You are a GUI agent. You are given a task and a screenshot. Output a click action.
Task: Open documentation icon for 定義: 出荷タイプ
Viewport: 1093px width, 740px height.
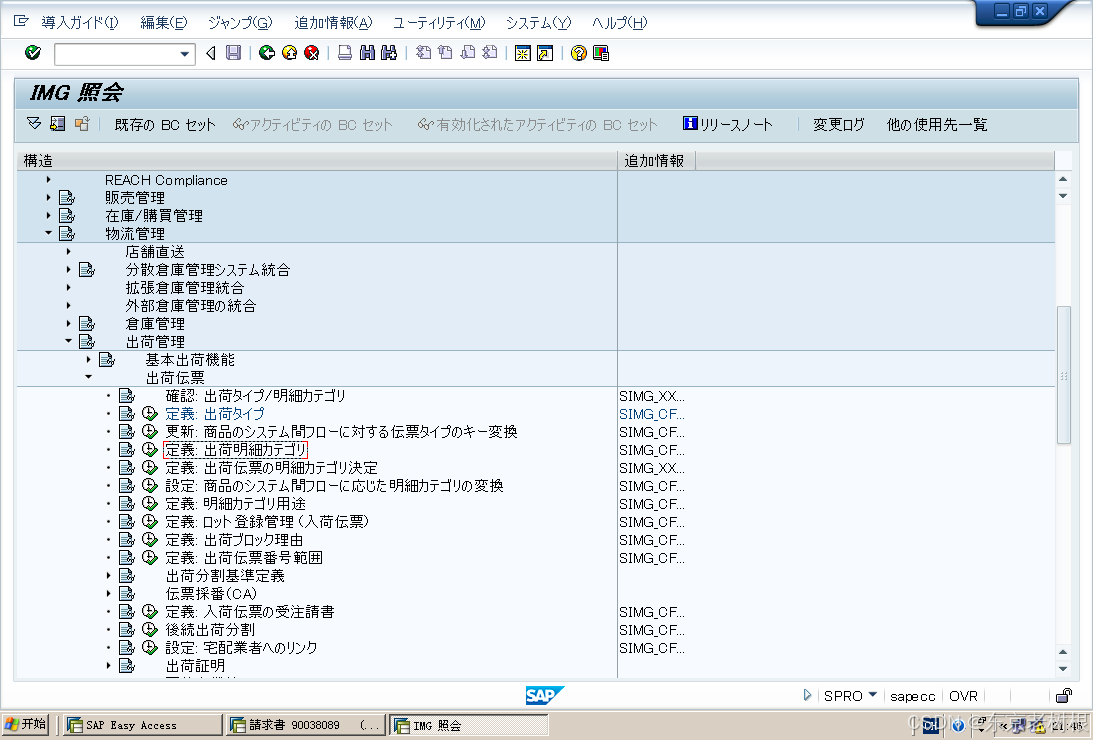[x=126, y=414]
